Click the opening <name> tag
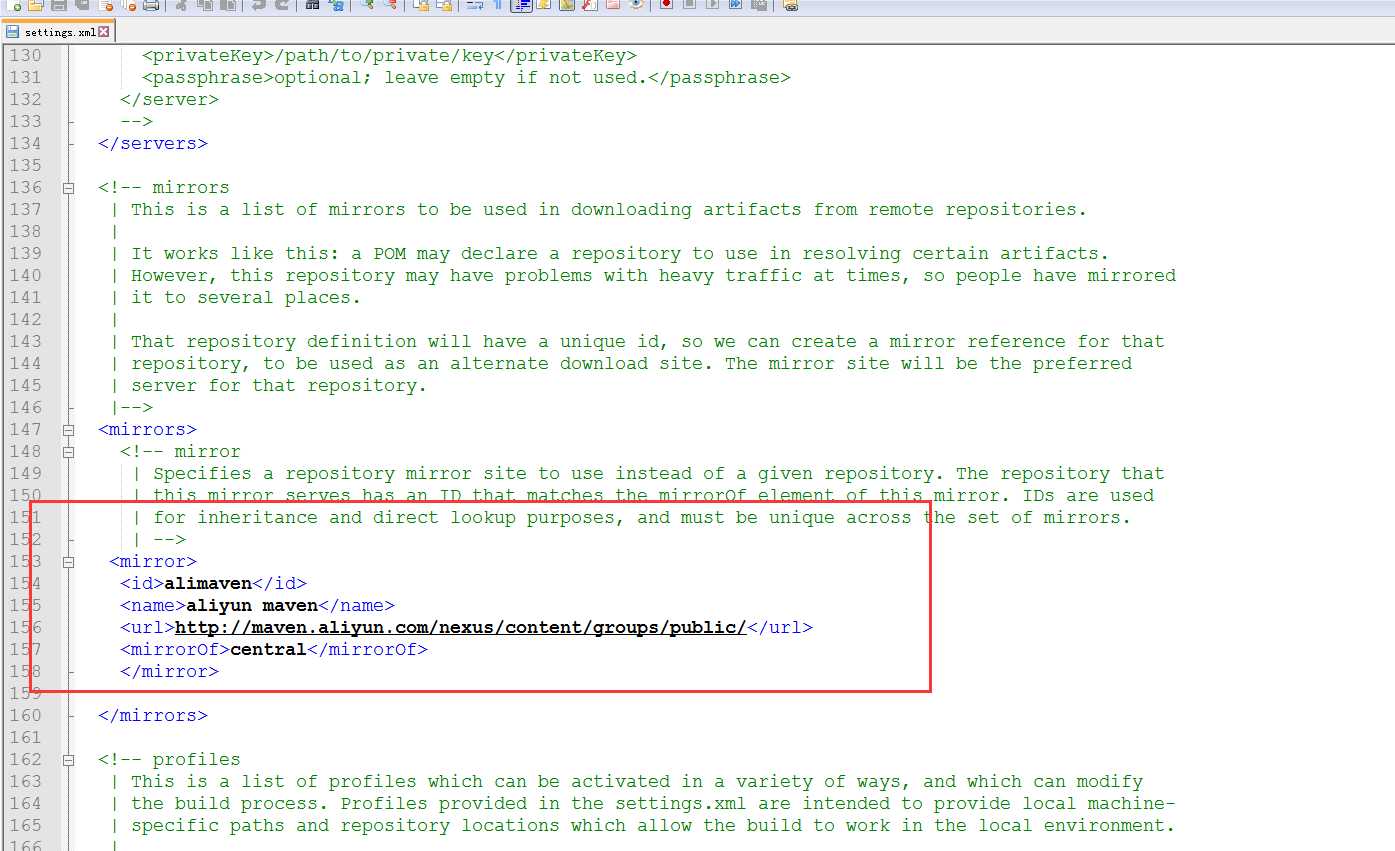Image resolution: width=1395 pixels, height=851 pixels. click(153, 605)
